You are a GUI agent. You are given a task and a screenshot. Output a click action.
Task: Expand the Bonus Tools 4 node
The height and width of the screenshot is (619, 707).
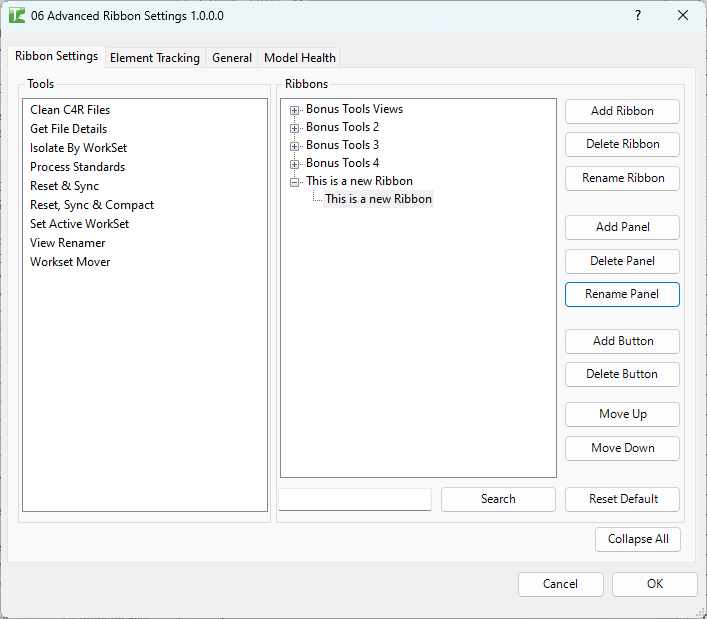pyautogui.click(x=295, y=164)
